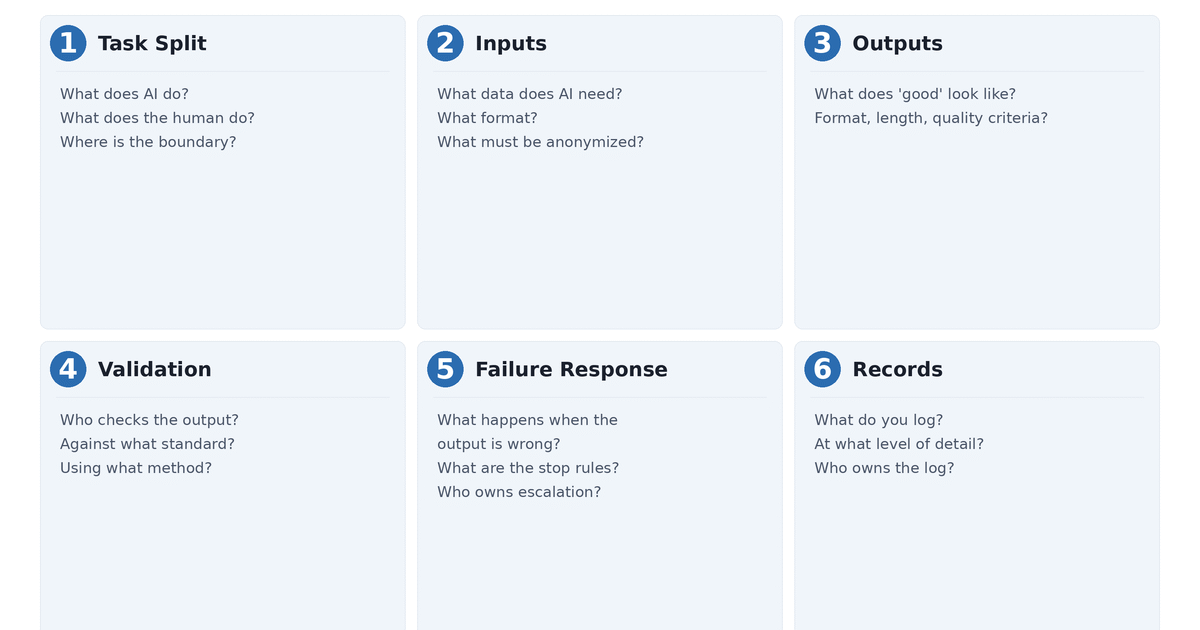Select the Task Split card heading
Image resolution: width=1200 pixels, height=630 pixels.
(152, 44)
